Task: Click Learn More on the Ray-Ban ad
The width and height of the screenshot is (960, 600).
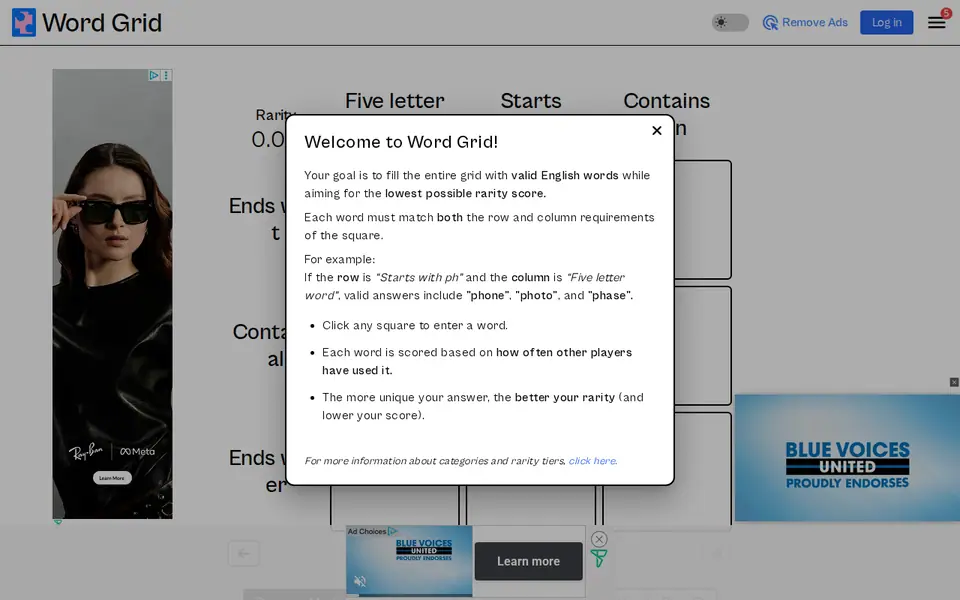Action: (x=112, y=478)
